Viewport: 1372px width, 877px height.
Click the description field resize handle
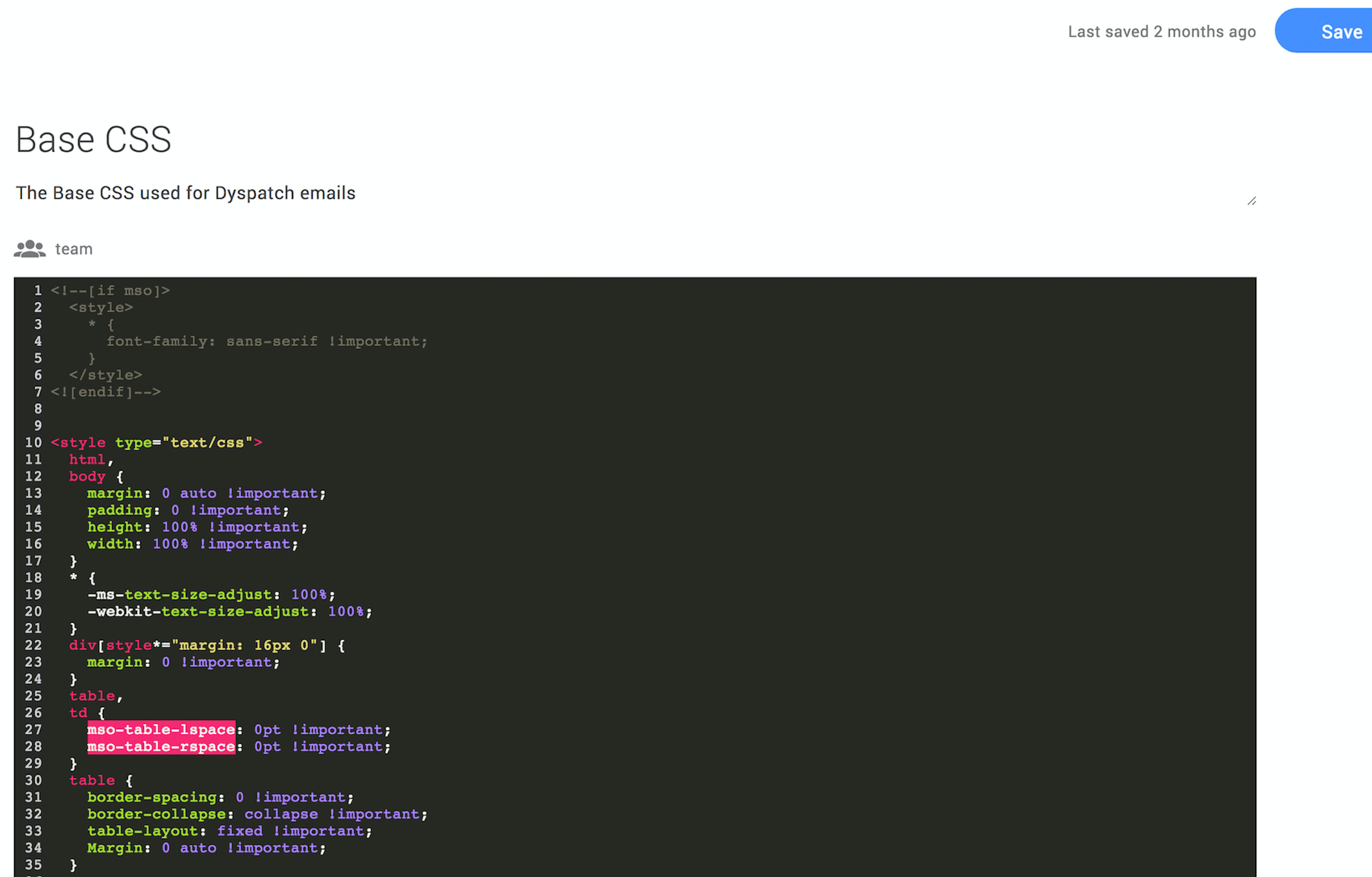pos(1251,201)
